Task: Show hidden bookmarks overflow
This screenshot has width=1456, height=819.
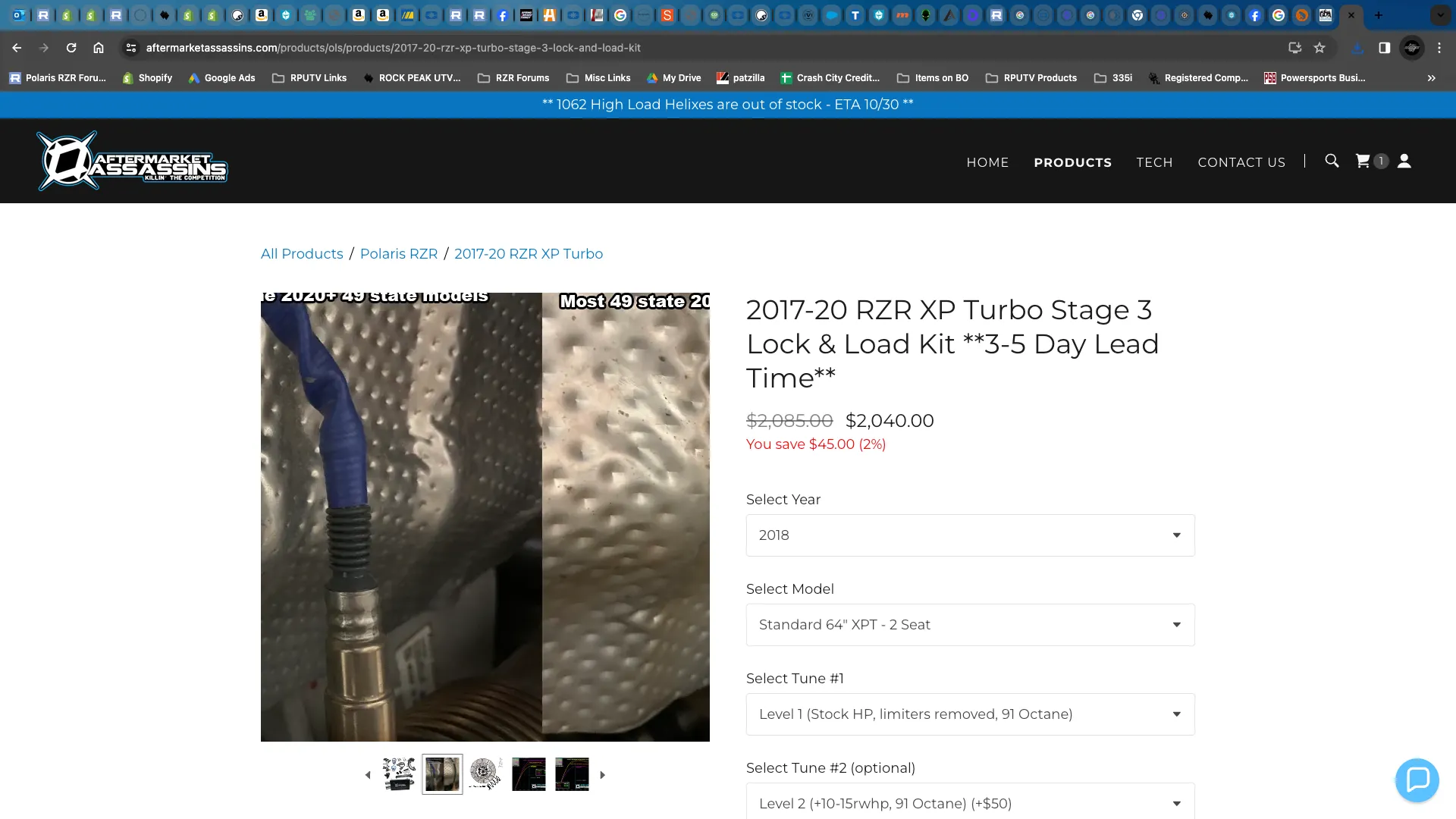Action: click(x=1431, y=78)
